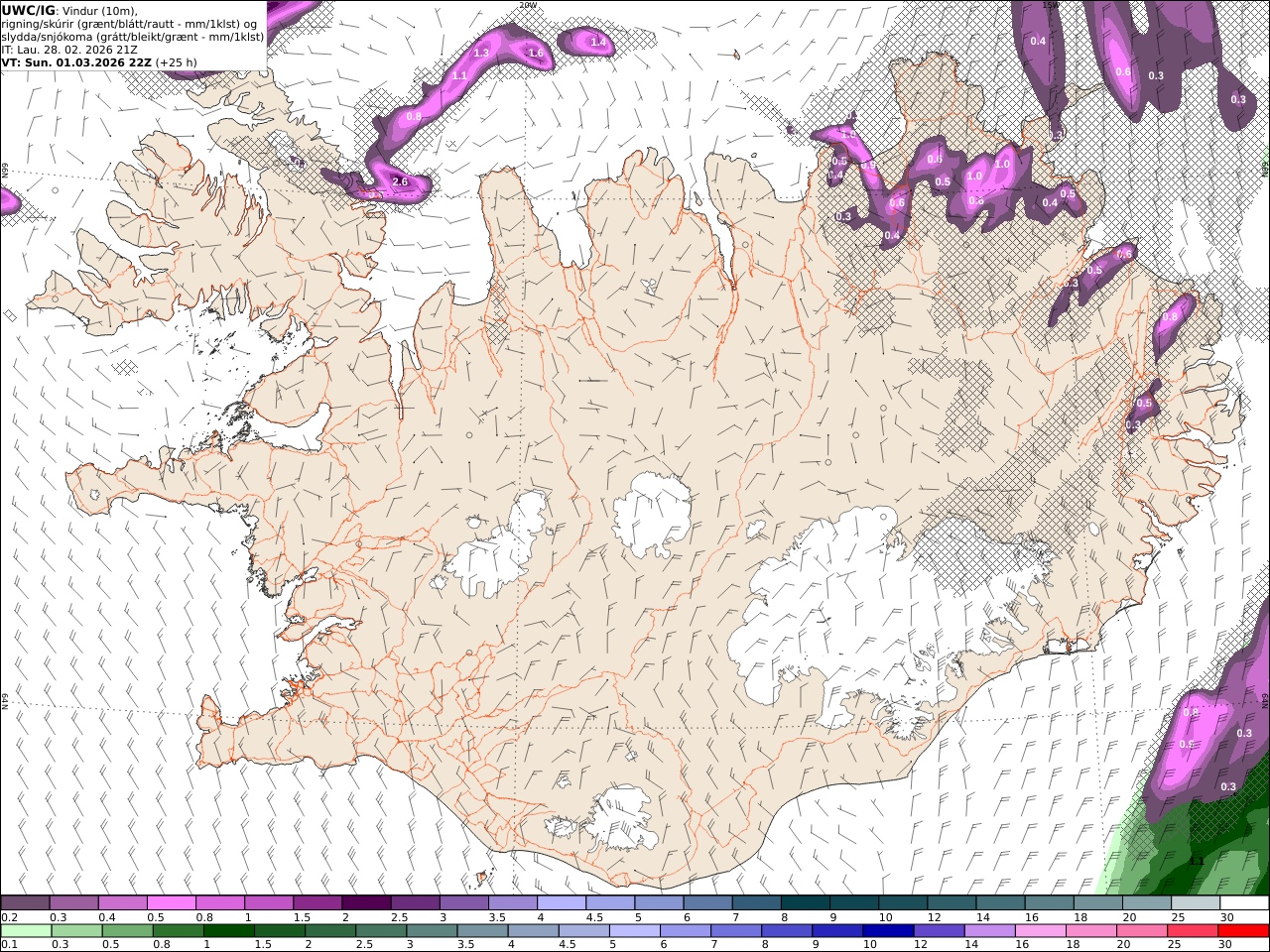This screenshot has height=952, width=1270.
Task: Pick the light lavender snow swatch between 4 and 4.5
Action: (561, 902)
